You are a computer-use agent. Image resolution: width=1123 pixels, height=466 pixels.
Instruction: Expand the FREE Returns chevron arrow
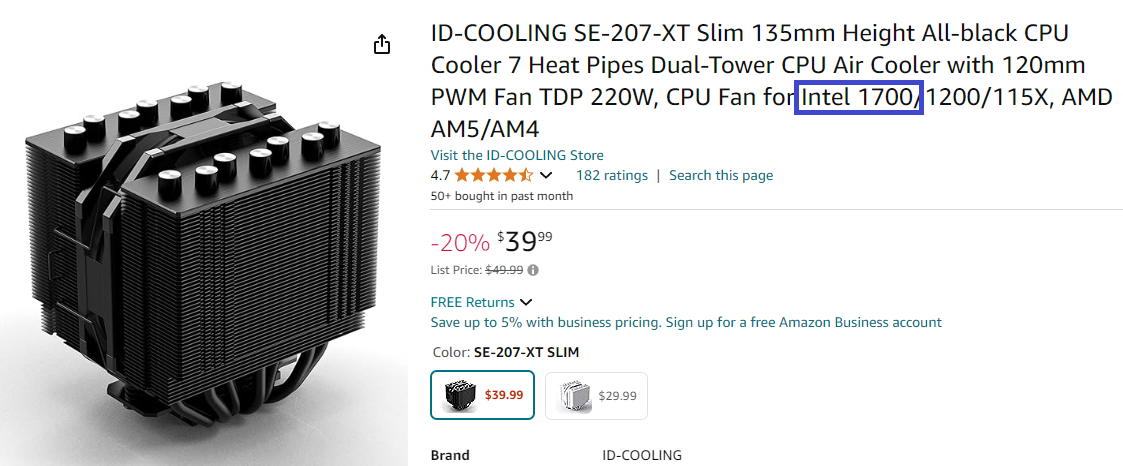coord(526,302)
